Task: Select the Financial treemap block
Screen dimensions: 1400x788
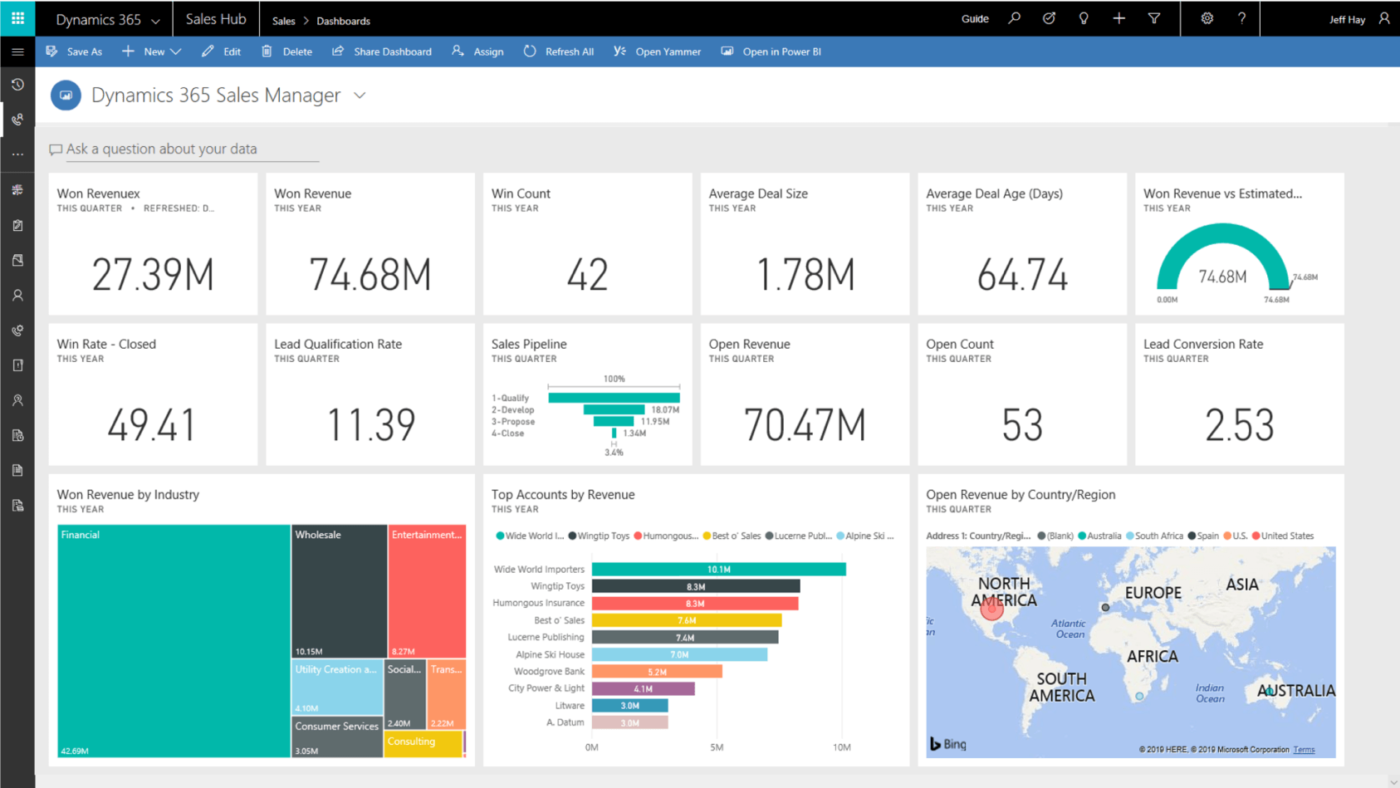Action: (174, 641)
